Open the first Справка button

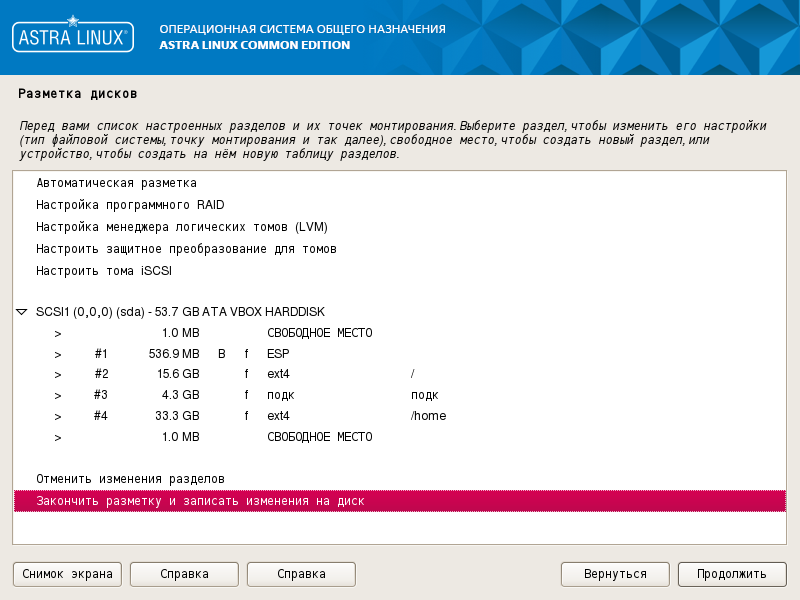tap(183, 574)
